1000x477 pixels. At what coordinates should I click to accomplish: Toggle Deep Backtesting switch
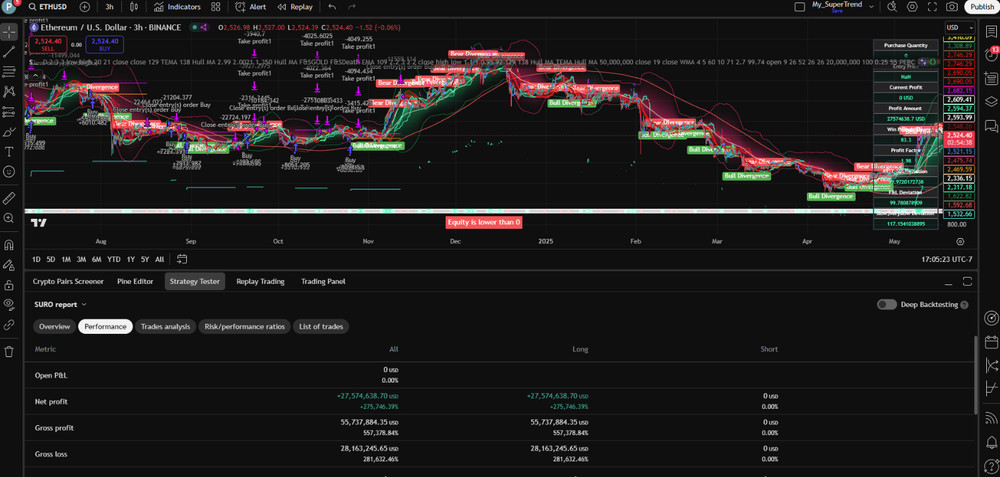pos(886,305)
